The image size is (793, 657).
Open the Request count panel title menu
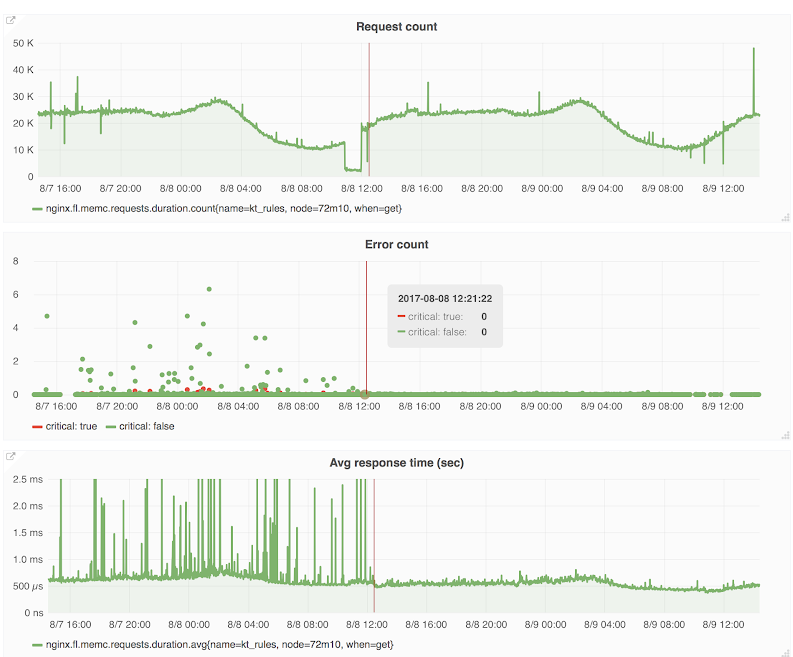396,26
